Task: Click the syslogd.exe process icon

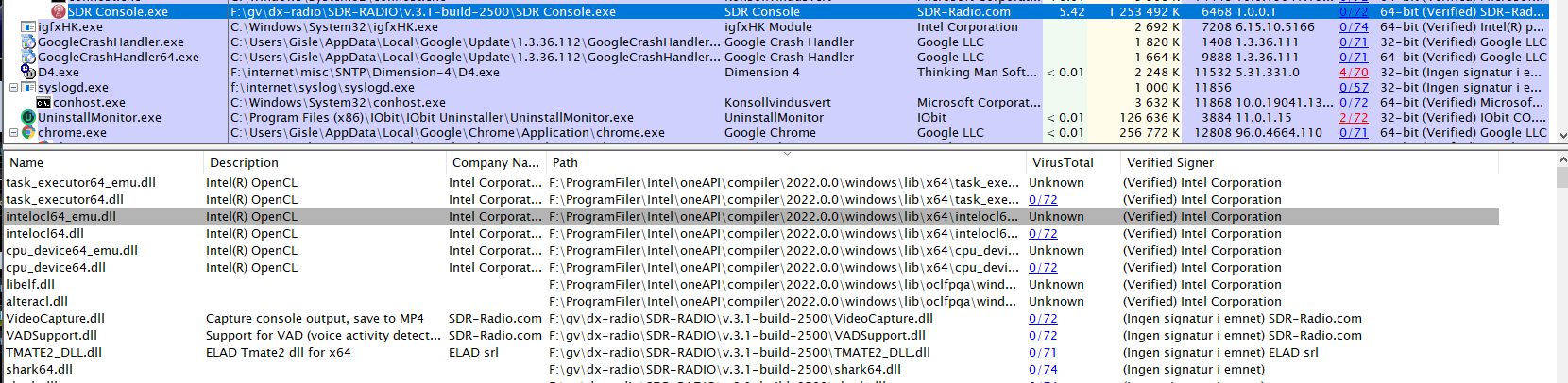Action: 29,88
